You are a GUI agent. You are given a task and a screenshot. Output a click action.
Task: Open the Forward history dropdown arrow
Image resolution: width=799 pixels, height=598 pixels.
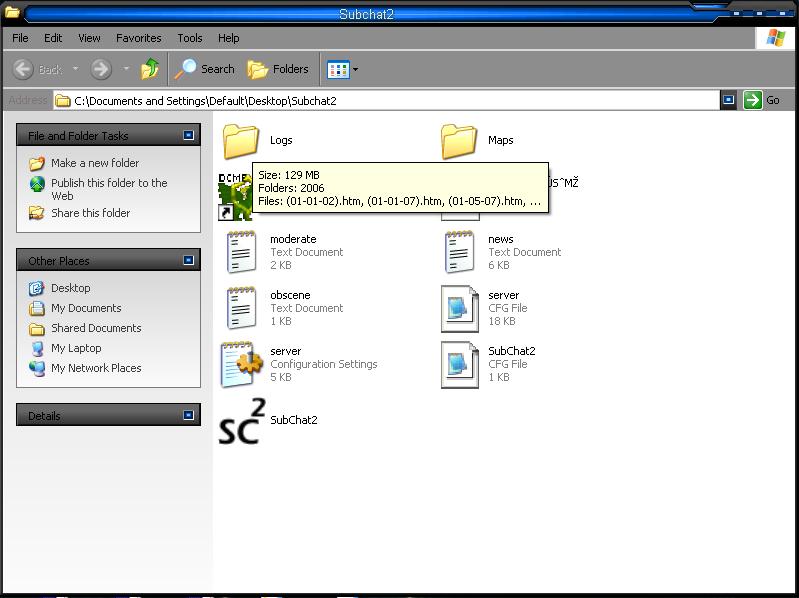(x=126, y=68)
